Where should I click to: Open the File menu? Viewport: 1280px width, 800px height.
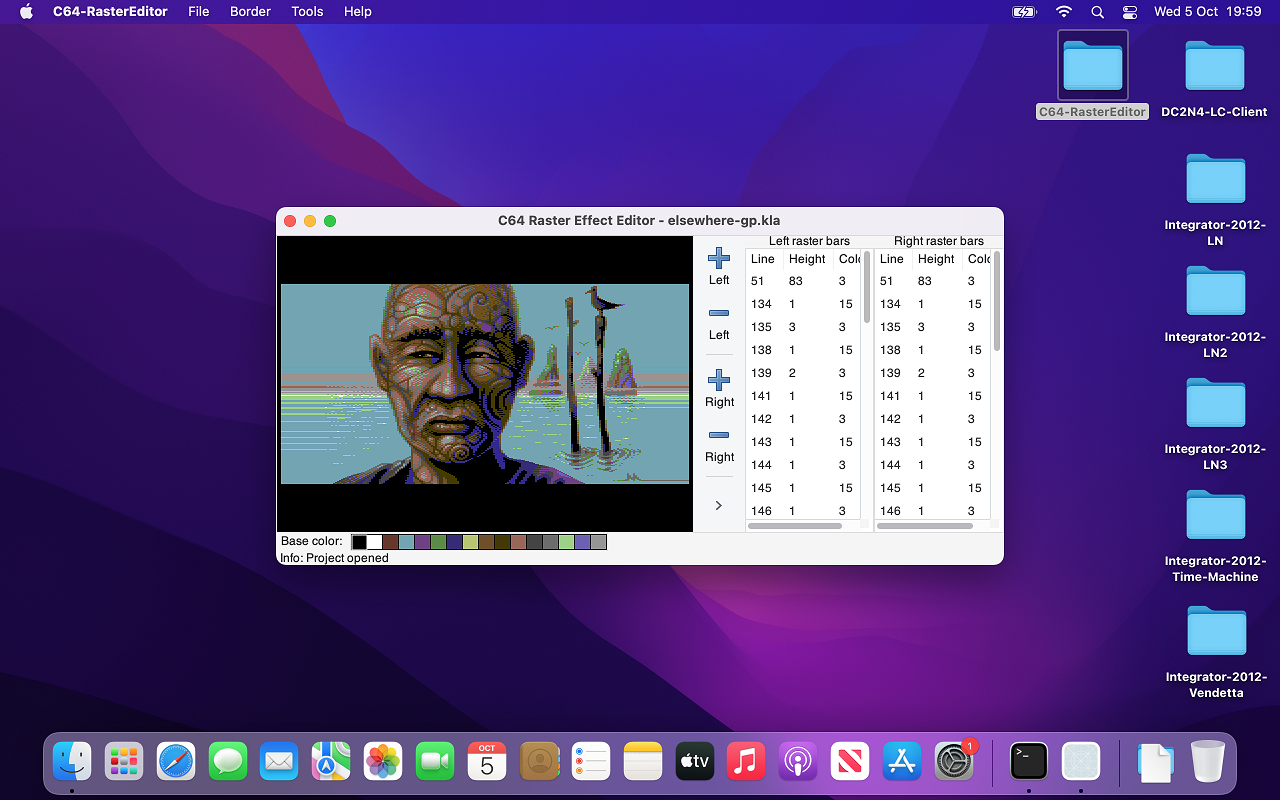199,12
